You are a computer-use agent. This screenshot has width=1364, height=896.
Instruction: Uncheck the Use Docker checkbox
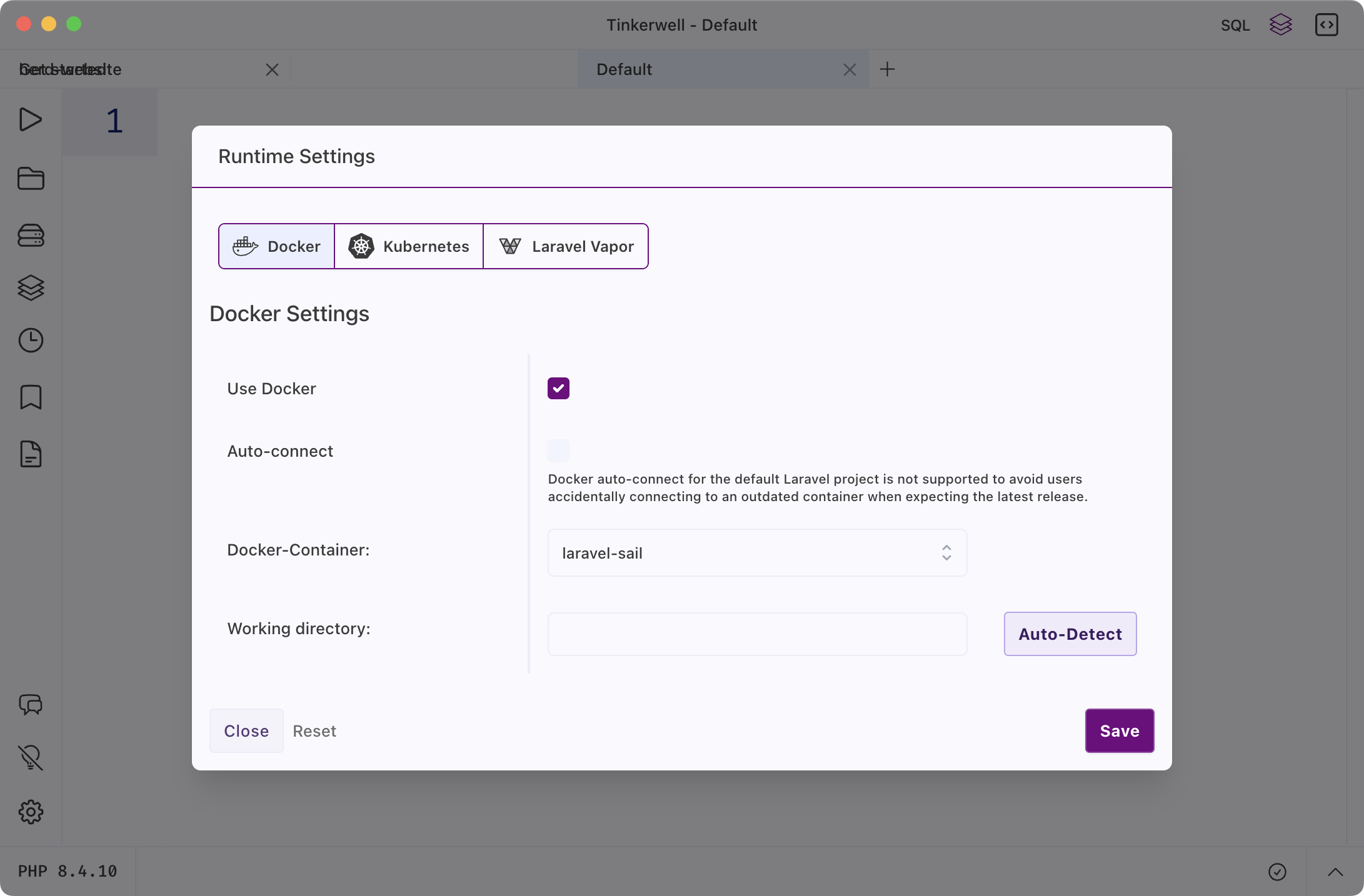coord(558,389)
